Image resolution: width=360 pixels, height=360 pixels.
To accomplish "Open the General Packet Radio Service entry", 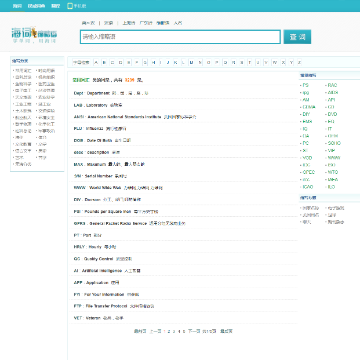I will [x=129, y=223].
